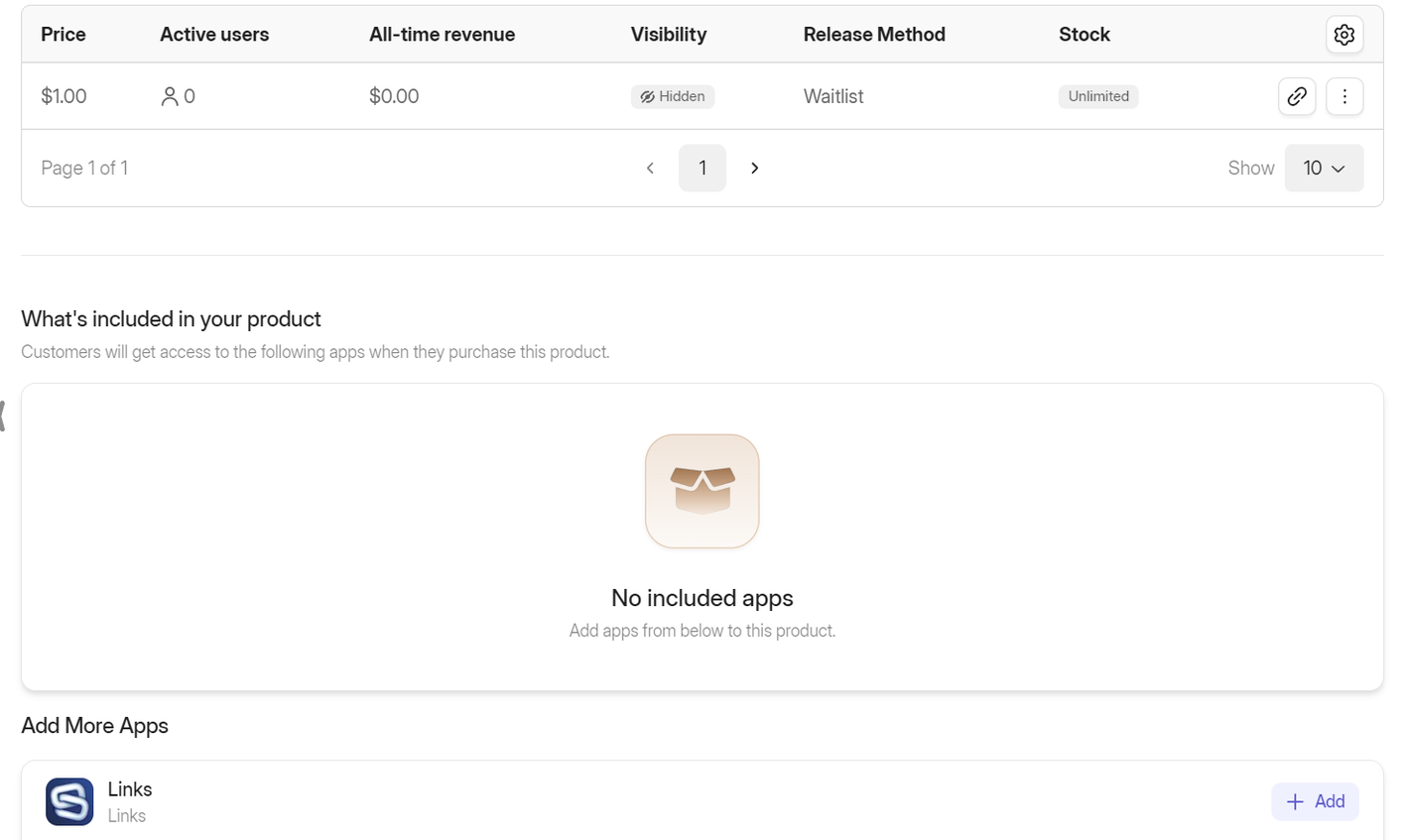
Task: Open the three-dot actions menu
Action: click(x=1344, y=96)
